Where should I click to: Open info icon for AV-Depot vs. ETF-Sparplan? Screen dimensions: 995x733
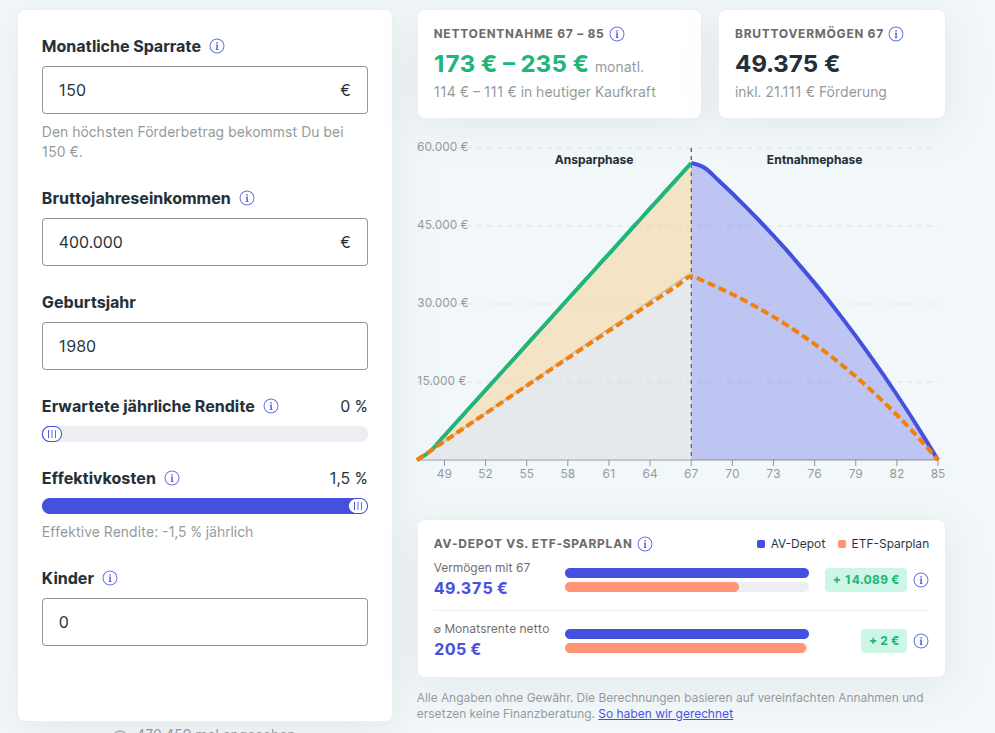point(645,544)
